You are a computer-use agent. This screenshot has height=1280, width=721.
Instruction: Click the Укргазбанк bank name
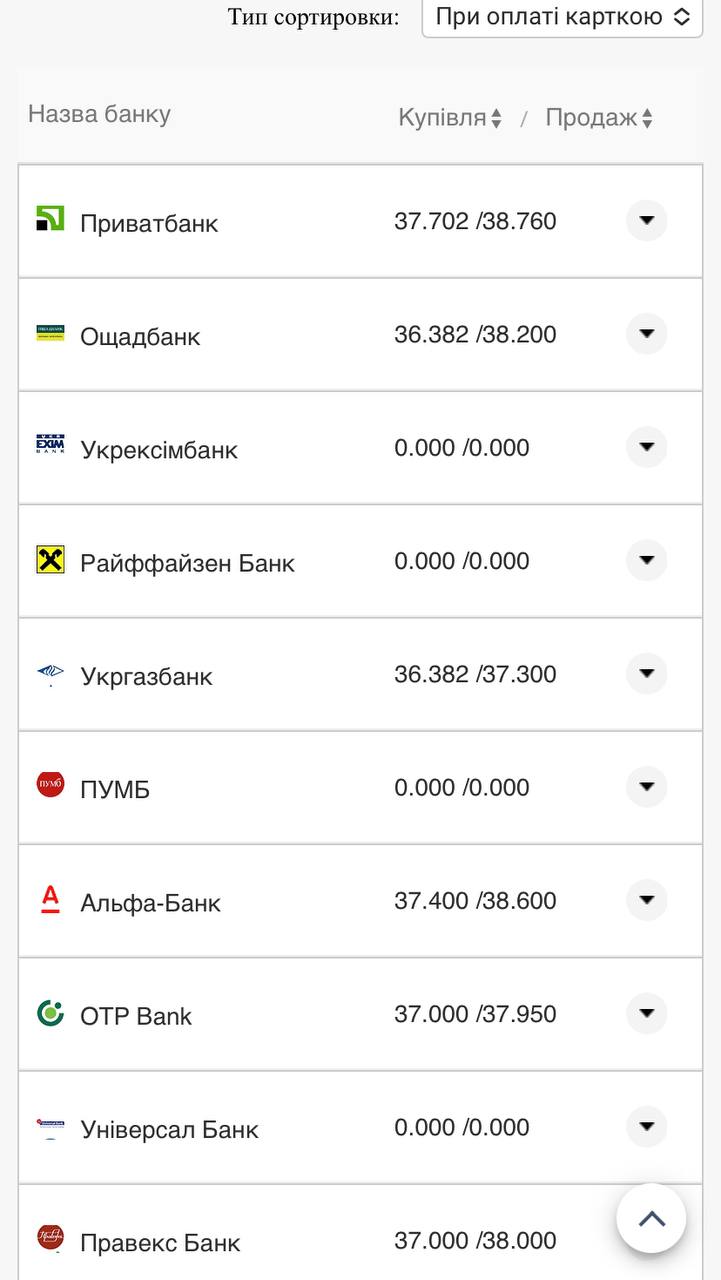(146, 677)
